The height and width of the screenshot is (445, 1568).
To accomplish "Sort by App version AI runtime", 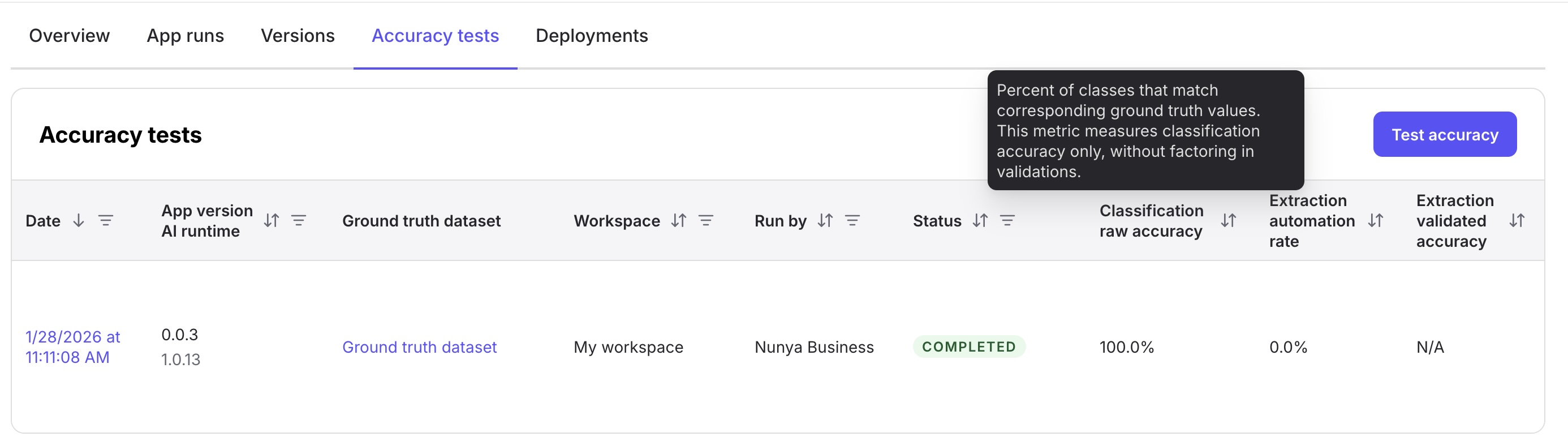I will click(x=272, y=221).
